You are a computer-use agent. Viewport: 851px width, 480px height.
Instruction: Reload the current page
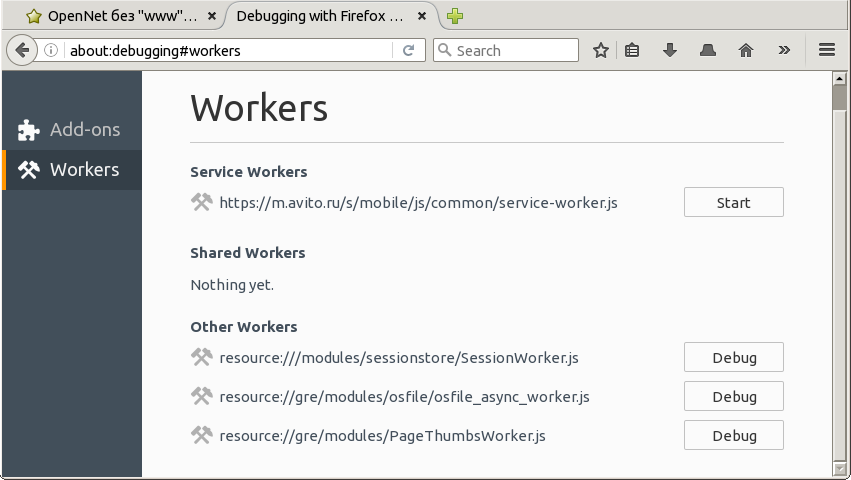click(409, 50)
